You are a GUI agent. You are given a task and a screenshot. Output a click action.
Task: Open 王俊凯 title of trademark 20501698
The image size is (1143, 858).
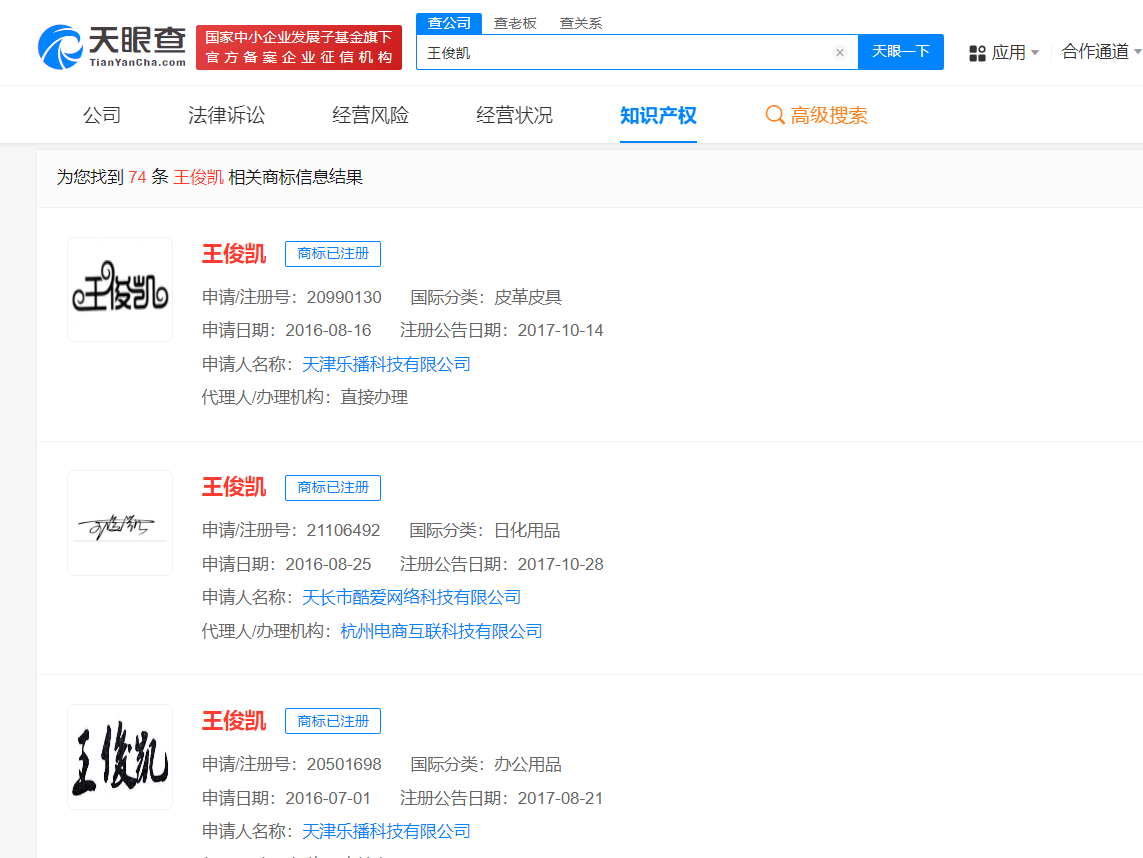(234, 721)
